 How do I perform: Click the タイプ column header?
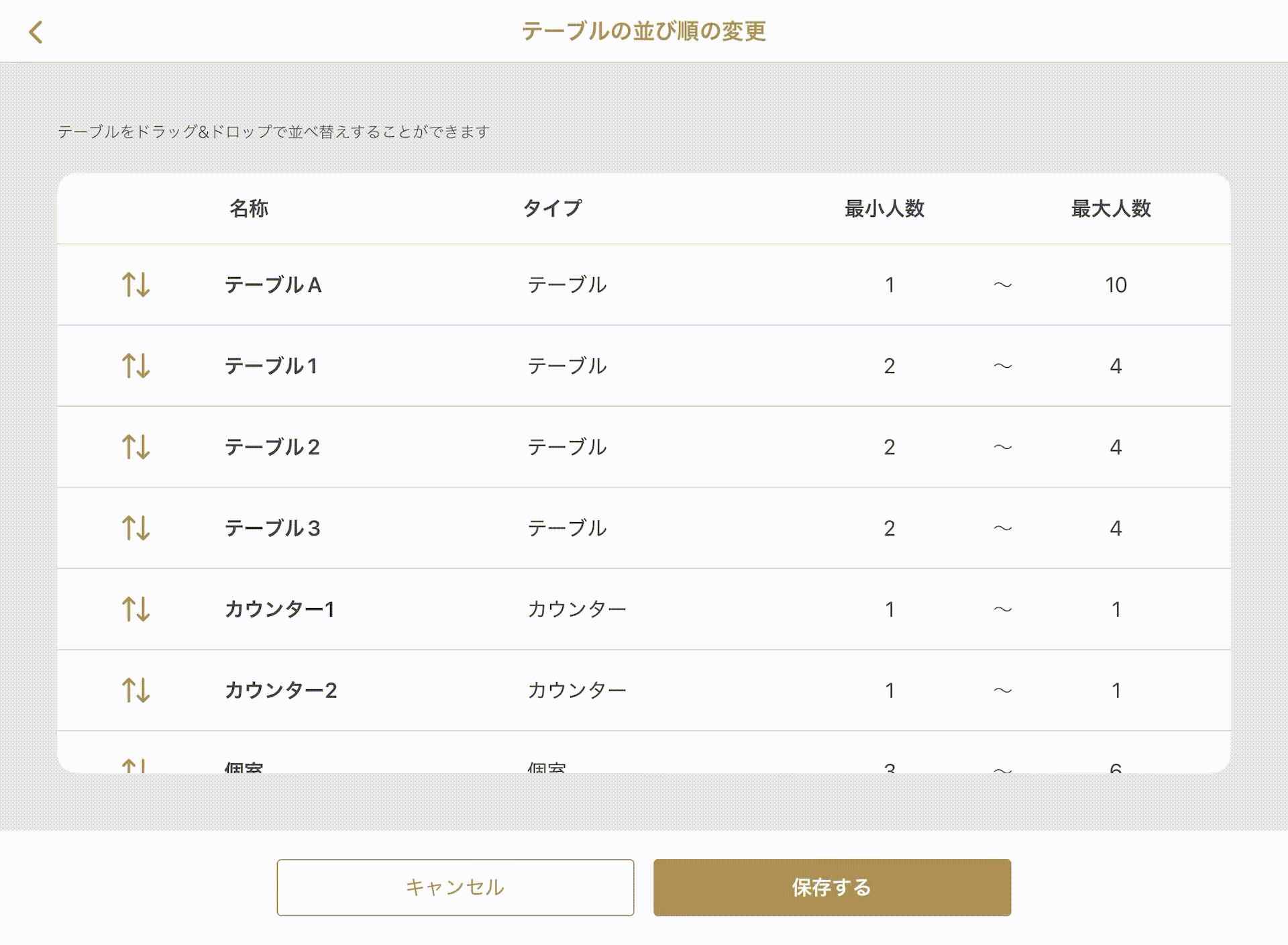[552, 209]
